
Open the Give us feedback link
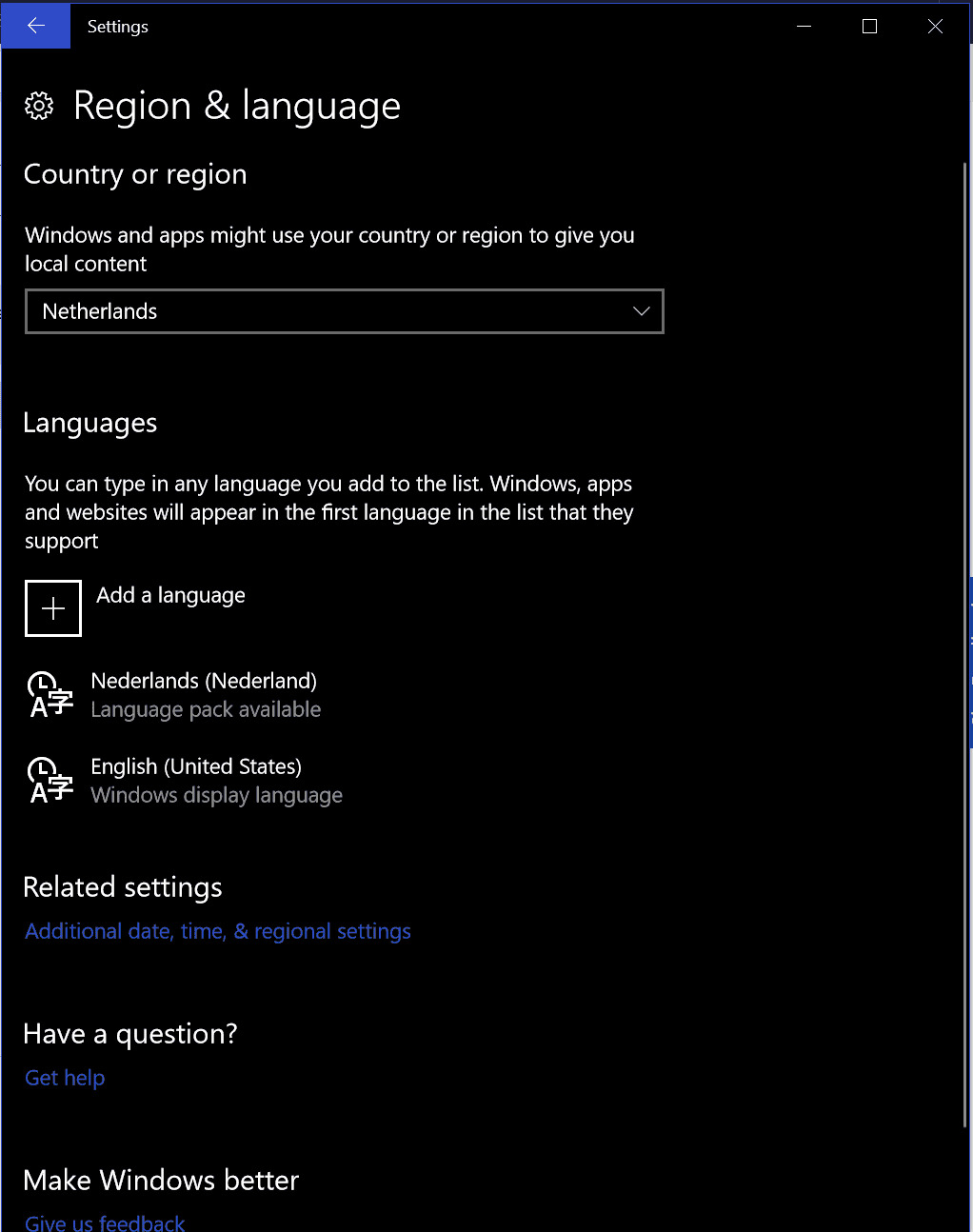coord(105,1222)
